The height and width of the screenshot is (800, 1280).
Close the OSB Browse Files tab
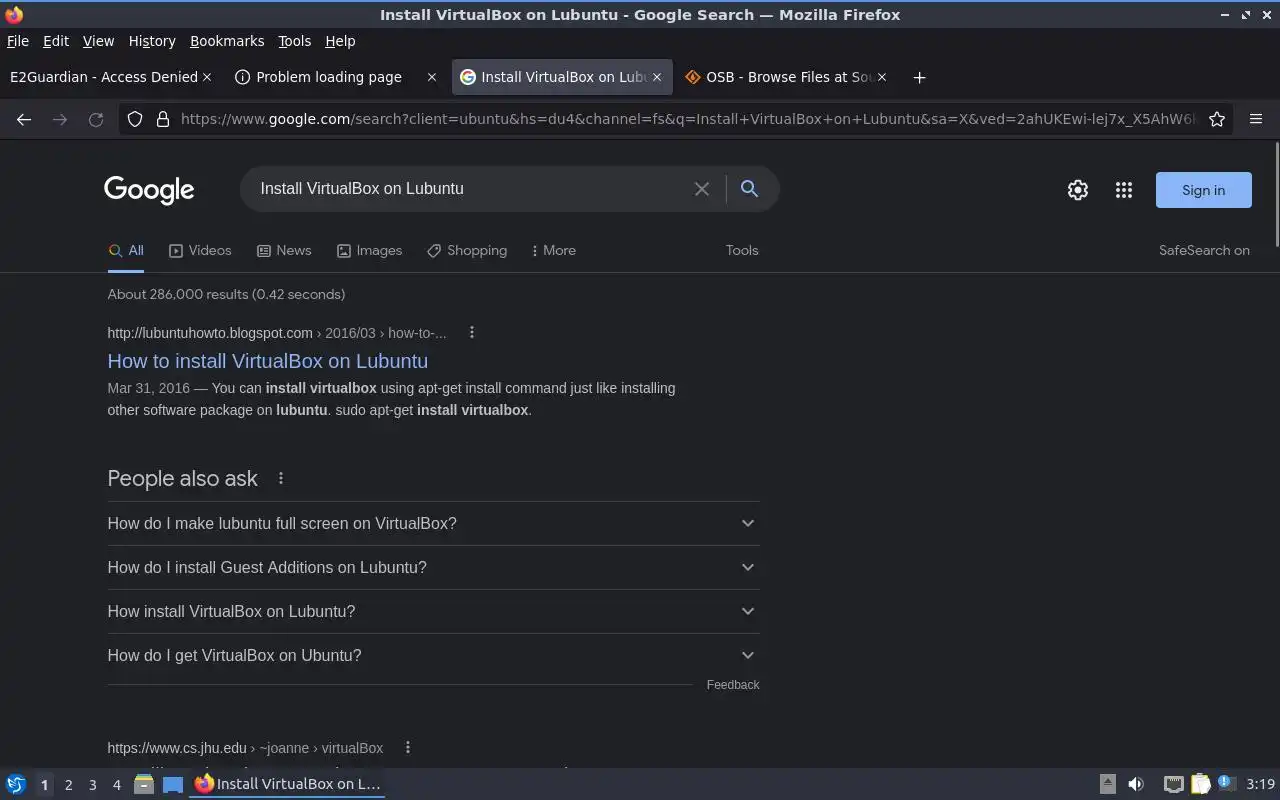[882, 77]
